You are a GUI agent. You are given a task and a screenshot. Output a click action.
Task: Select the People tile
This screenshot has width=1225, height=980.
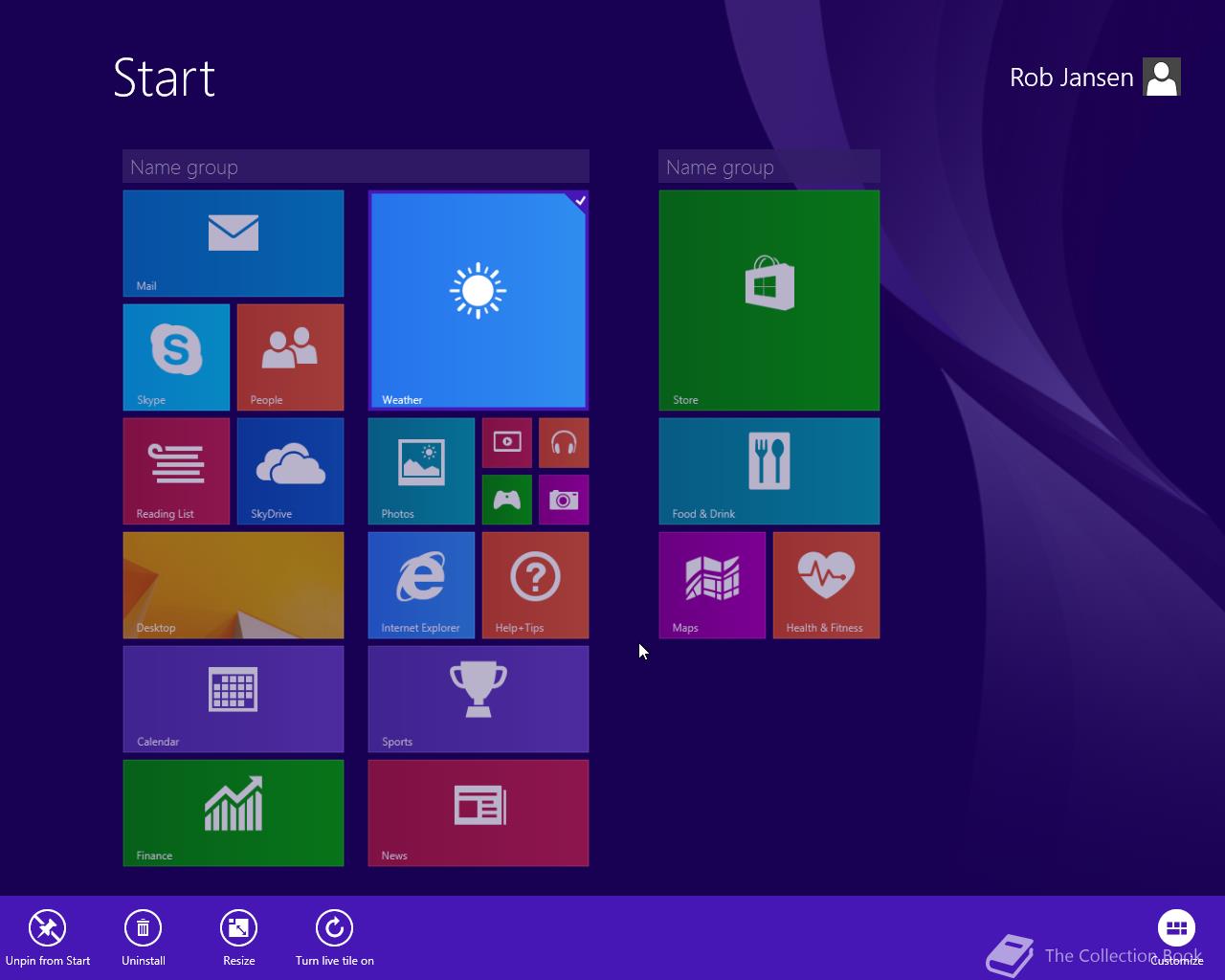point(290,357)
